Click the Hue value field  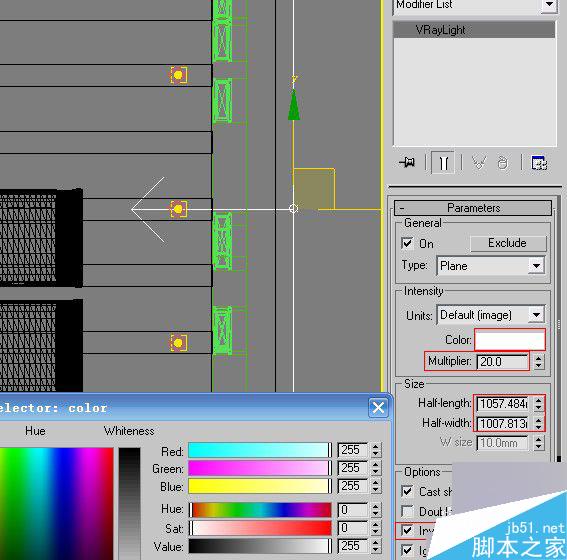point(353,510)
